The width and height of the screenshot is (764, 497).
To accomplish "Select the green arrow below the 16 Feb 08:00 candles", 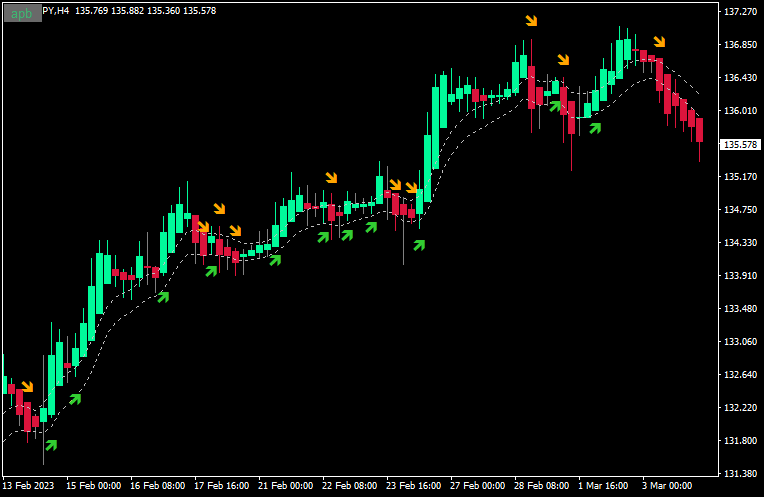I will pyautogui.click(x=163, y=297).
